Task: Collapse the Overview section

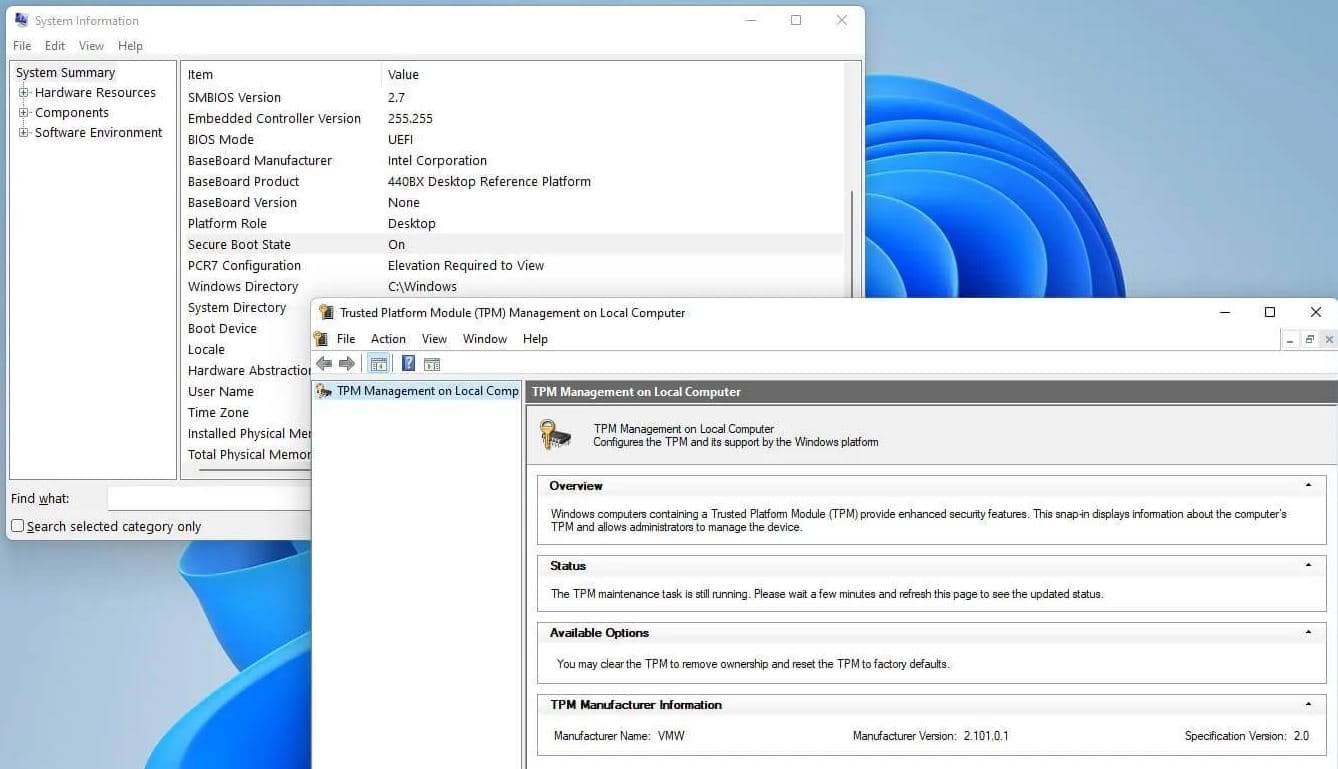Action: coord(1308,486)
